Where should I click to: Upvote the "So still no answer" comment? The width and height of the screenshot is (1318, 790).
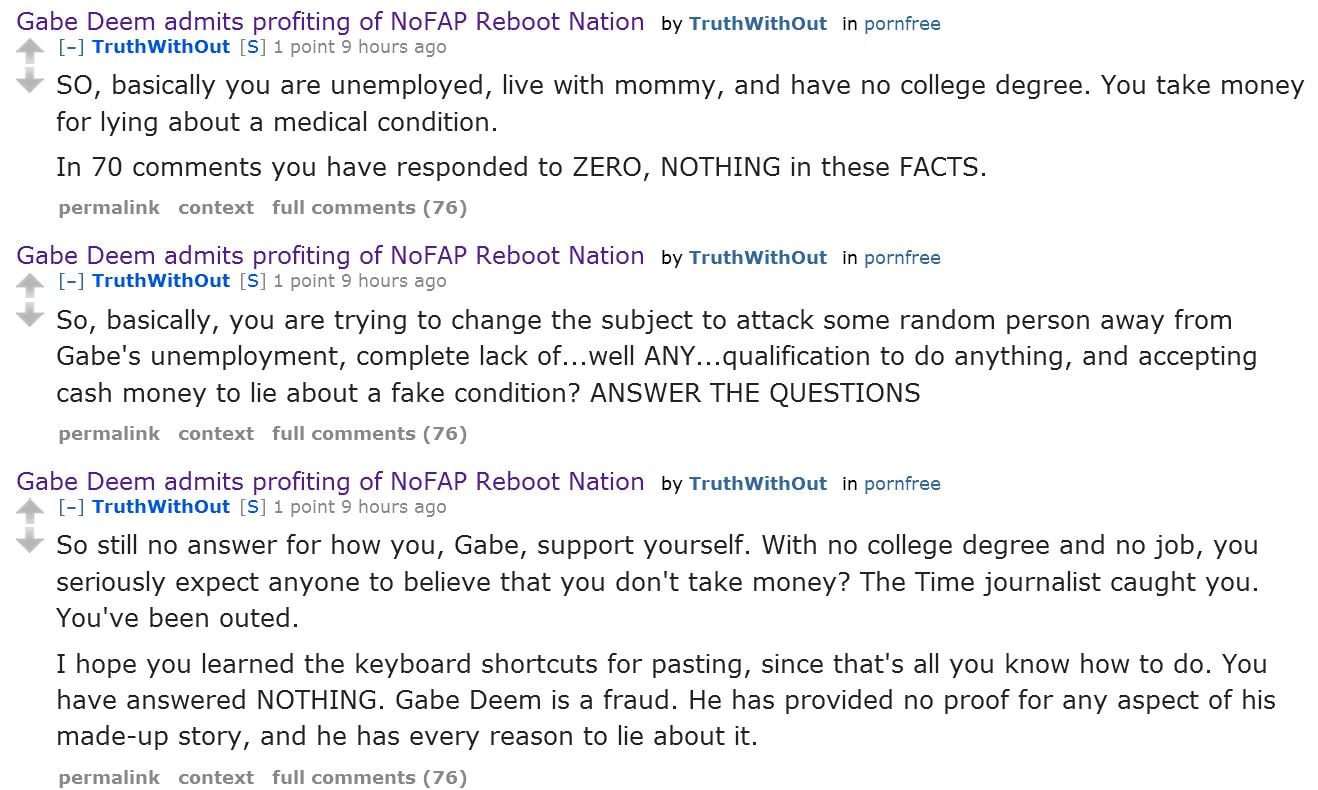[31, 511]
